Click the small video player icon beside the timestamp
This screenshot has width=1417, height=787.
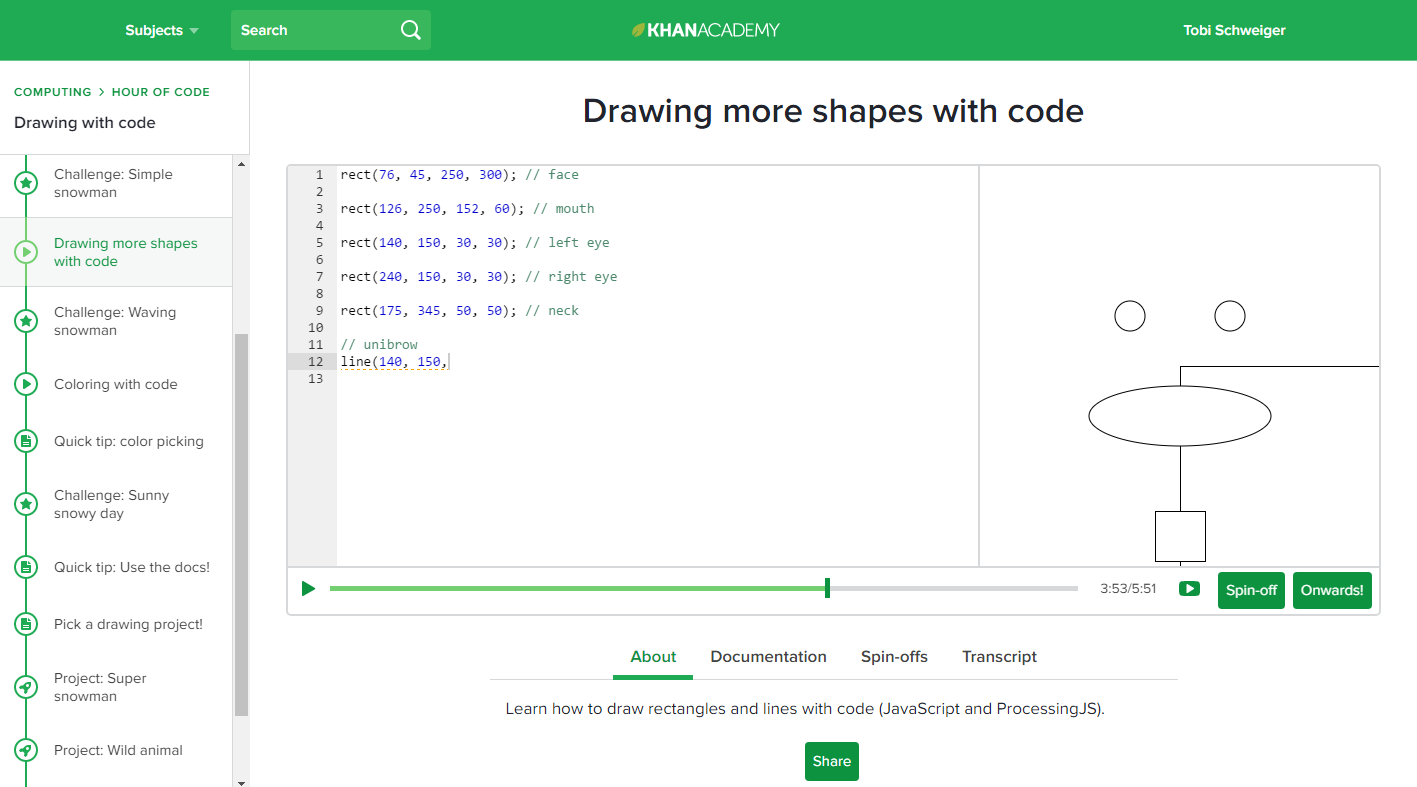tap(1189, 589)
